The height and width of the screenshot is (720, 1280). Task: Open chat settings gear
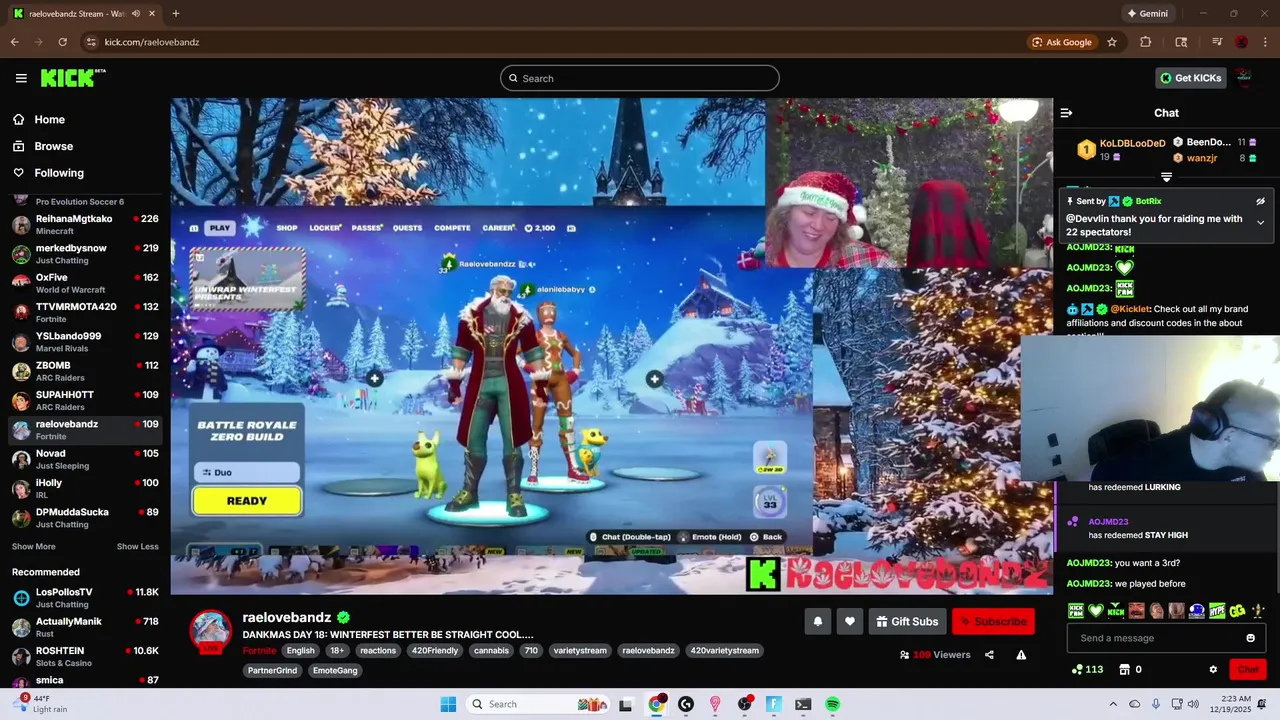click(1213, 670)
